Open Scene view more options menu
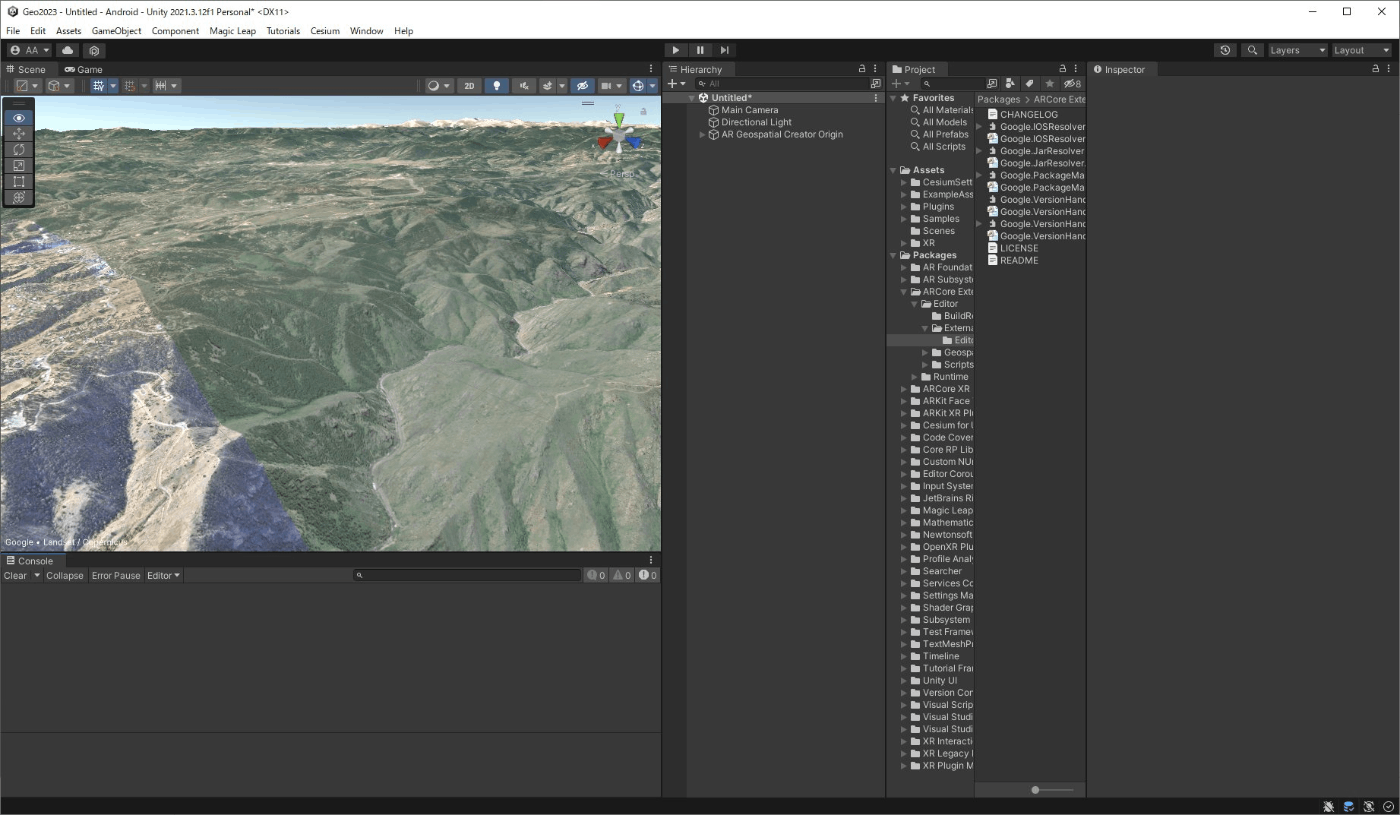Image resolution: width=1400 pixels, height=815 pixels. [651, 69]
